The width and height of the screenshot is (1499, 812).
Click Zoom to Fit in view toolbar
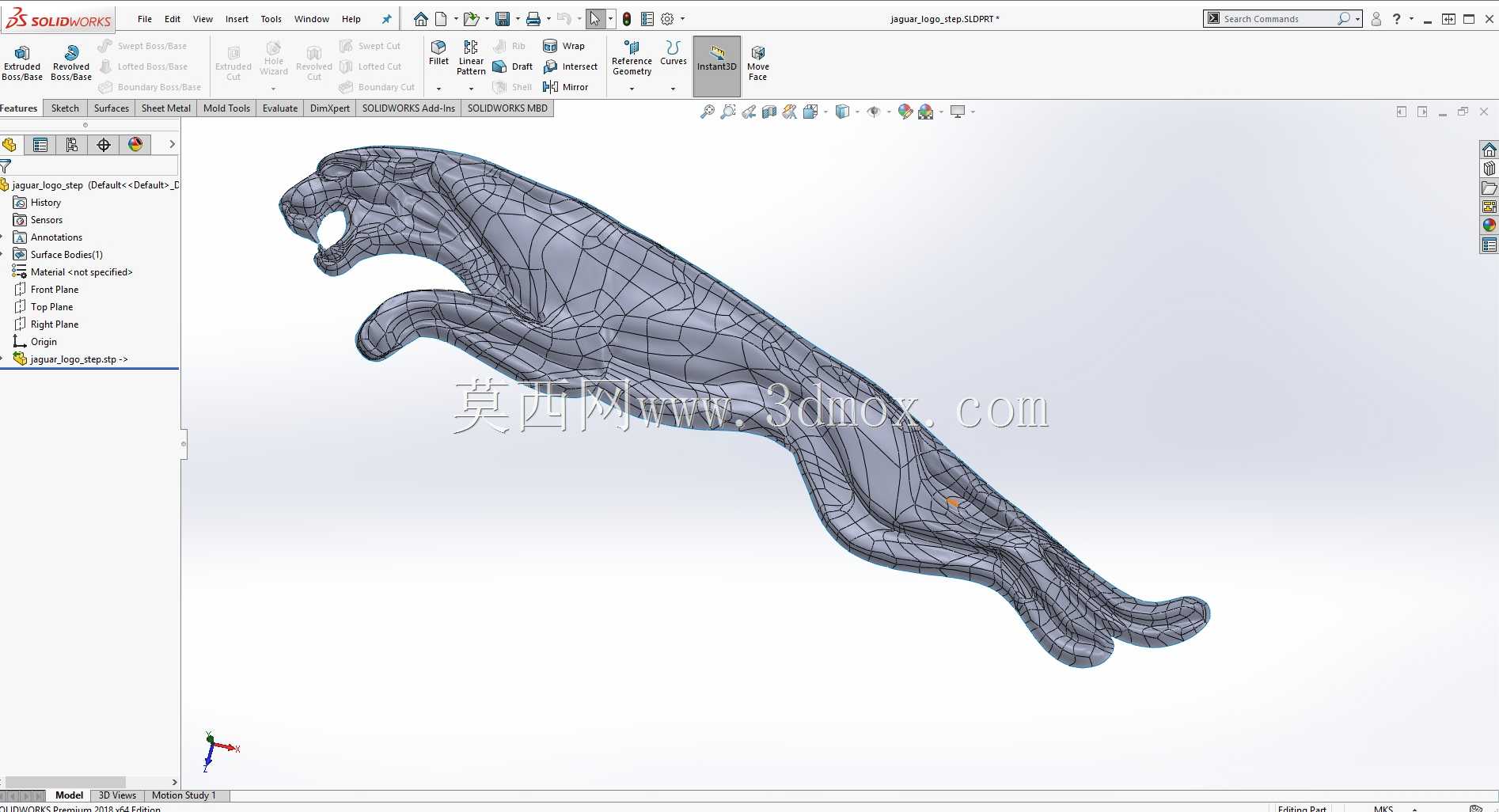[x=708, y=112]
